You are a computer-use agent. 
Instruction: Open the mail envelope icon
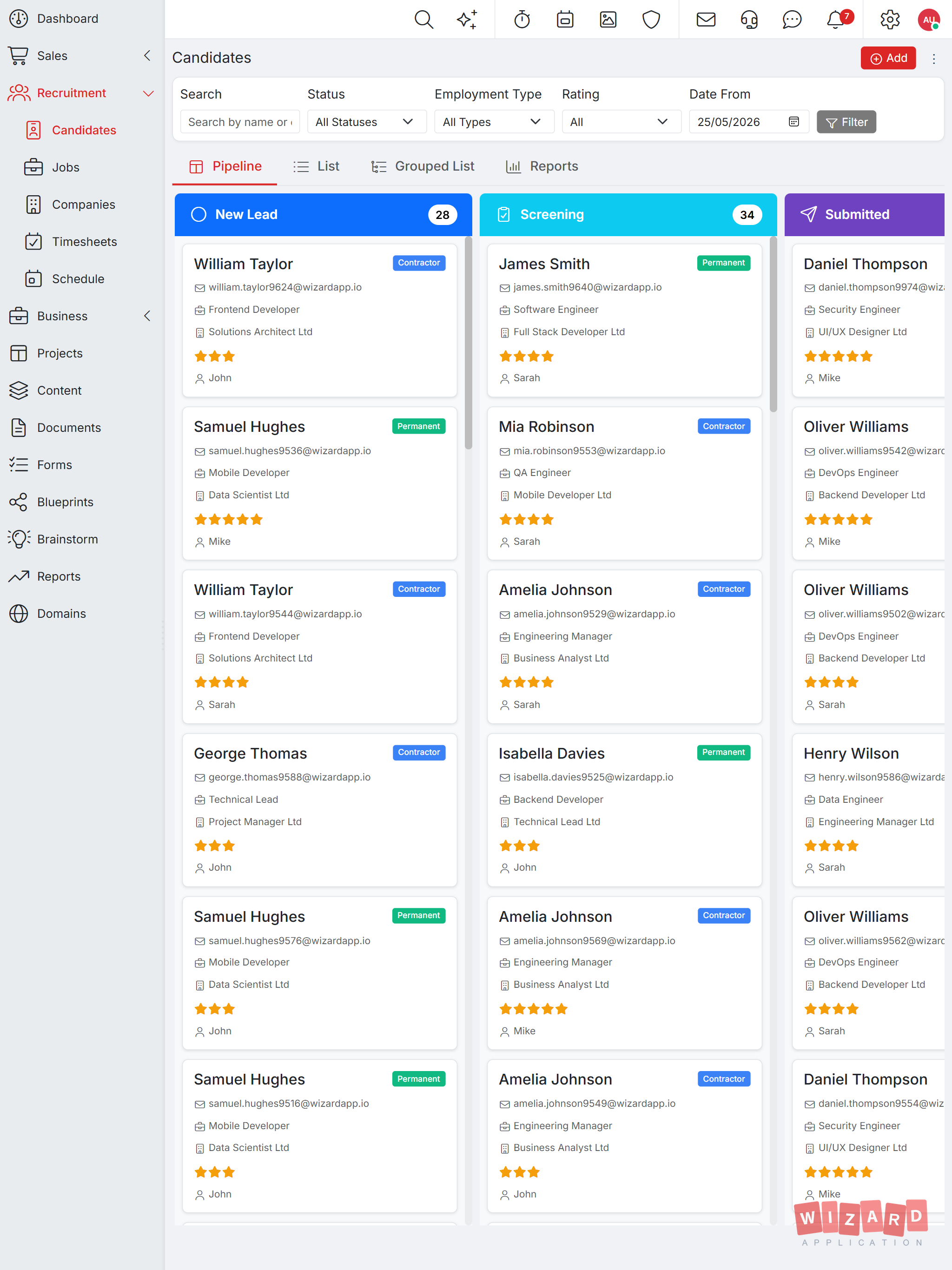click(x=706, y=20)
